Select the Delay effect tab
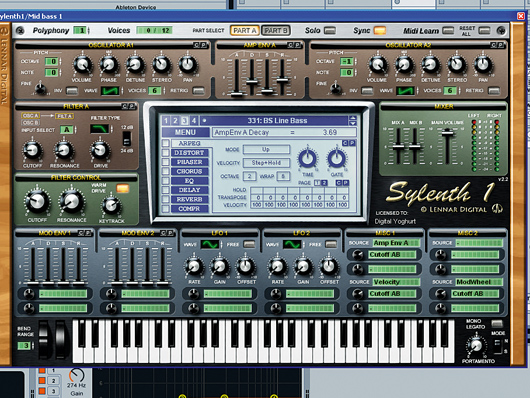Viewport: 530px width, 398px height. pos(190,190)
